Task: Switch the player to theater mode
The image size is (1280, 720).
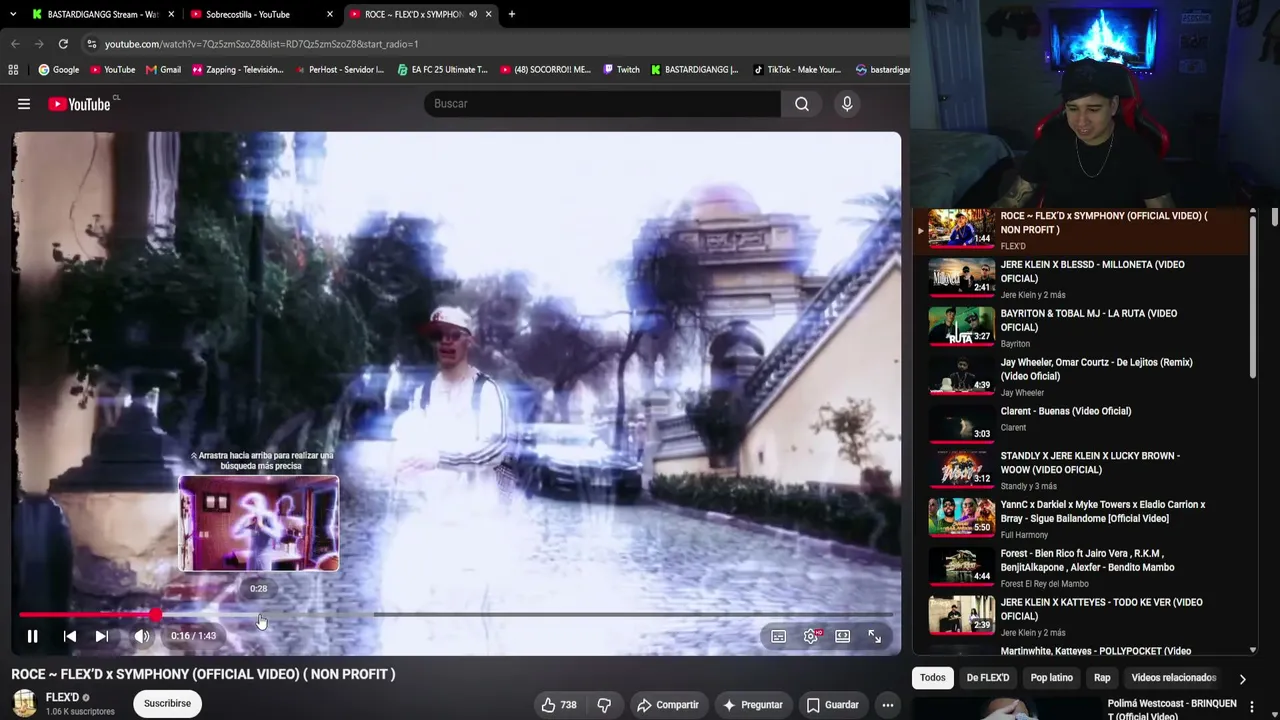Action: coord(843,636)
